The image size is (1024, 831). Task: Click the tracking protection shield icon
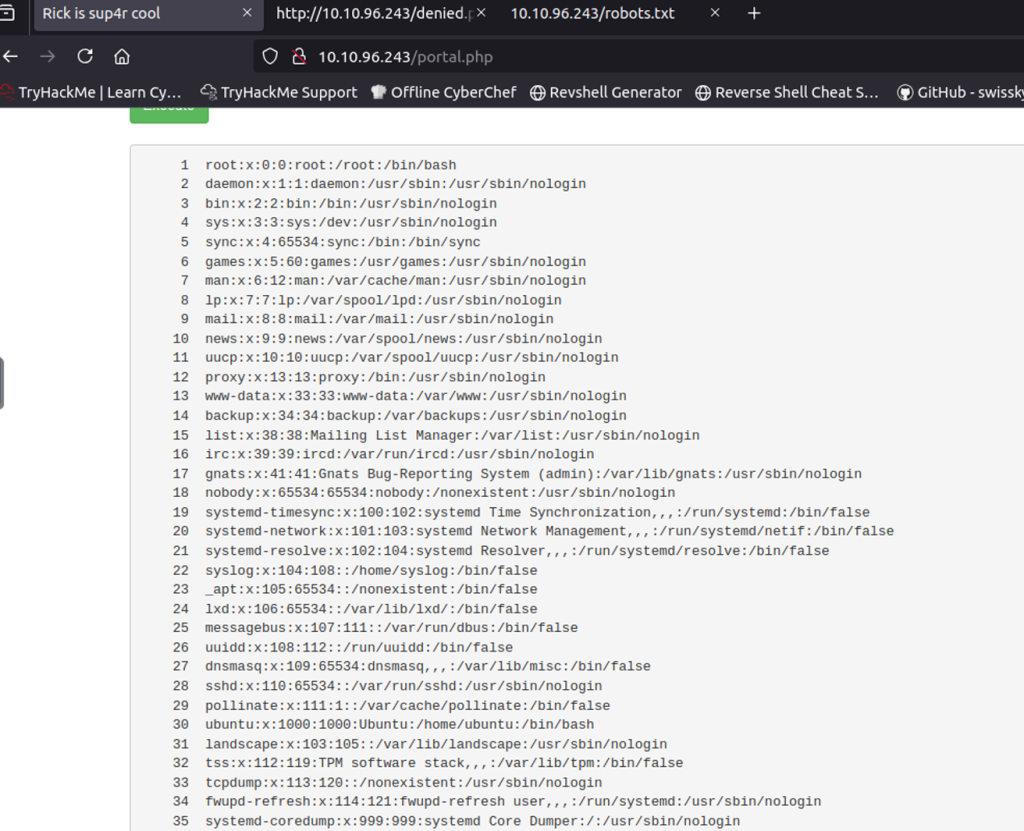269,57
